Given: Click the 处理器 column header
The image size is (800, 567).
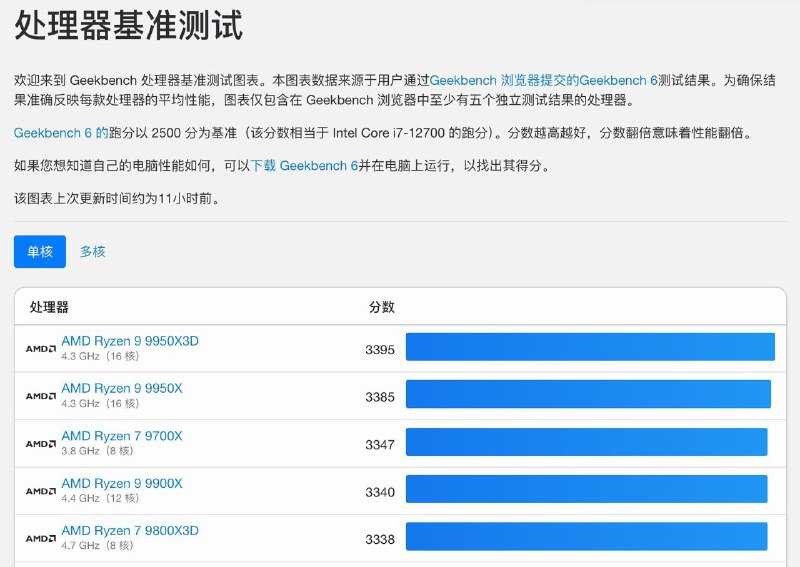Looking at the screenshot, I should pyautogui.click(x=49, y=307).
